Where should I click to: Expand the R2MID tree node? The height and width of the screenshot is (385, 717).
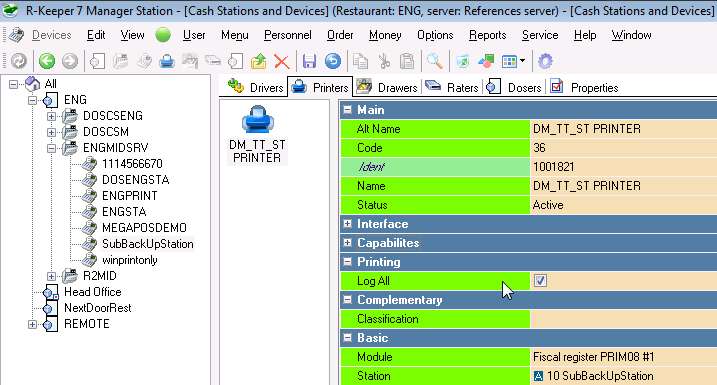tap(51, 276)
